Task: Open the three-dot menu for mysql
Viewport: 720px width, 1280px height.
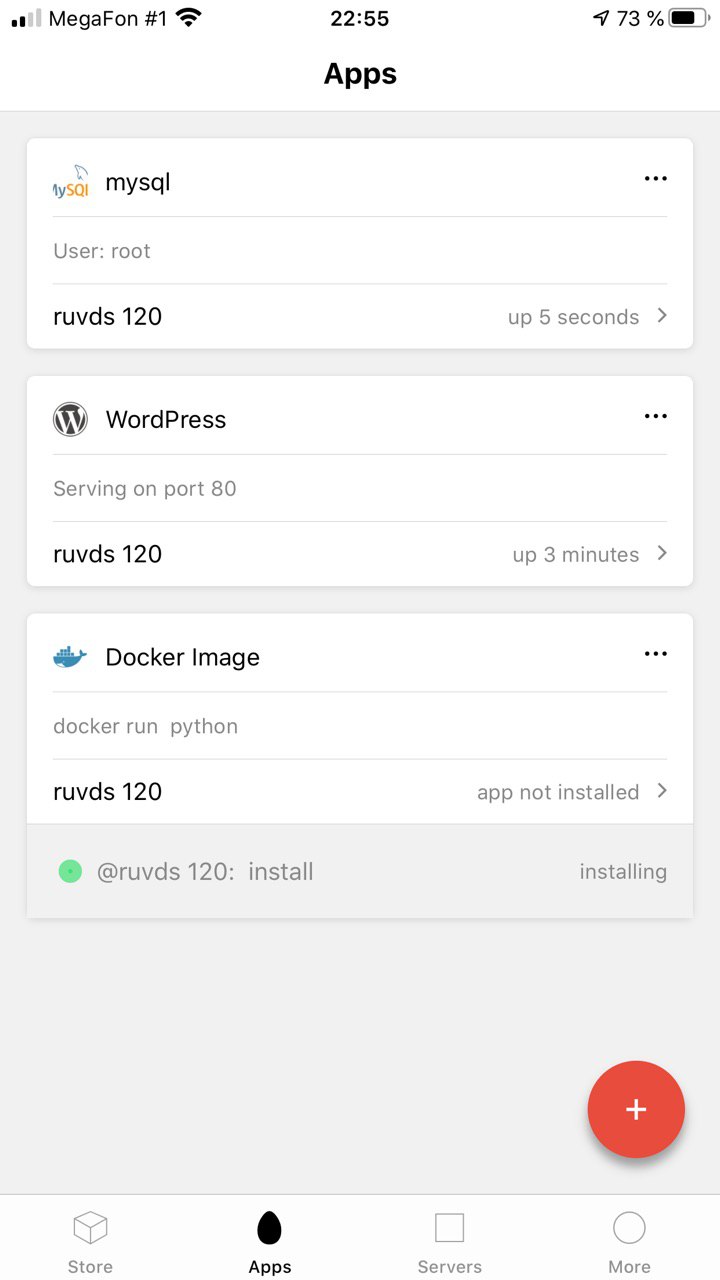Action: click(x=655, y=179)
